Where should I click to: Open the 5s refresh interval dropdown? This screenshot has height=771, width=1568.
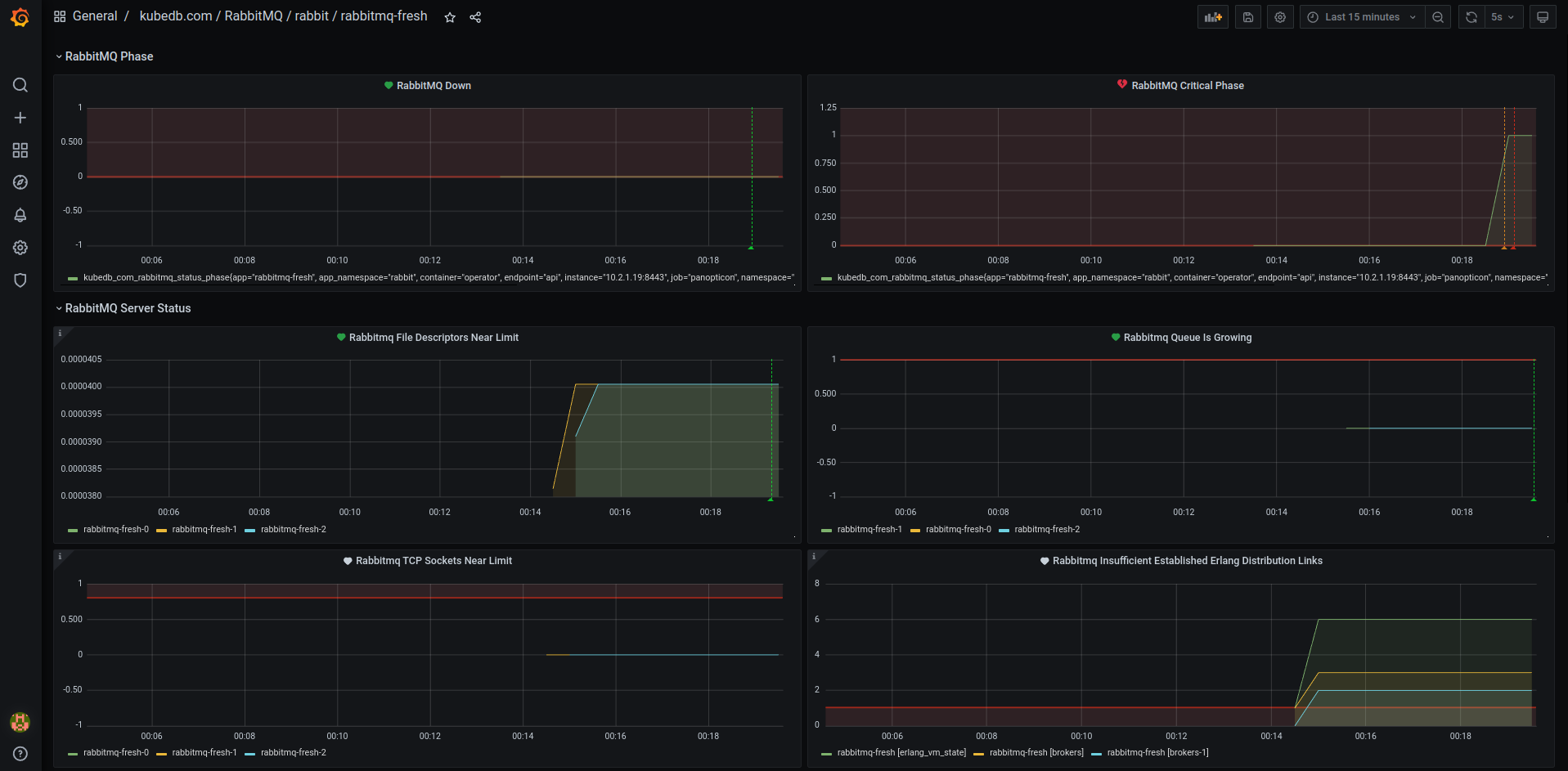click(1498, 16)
